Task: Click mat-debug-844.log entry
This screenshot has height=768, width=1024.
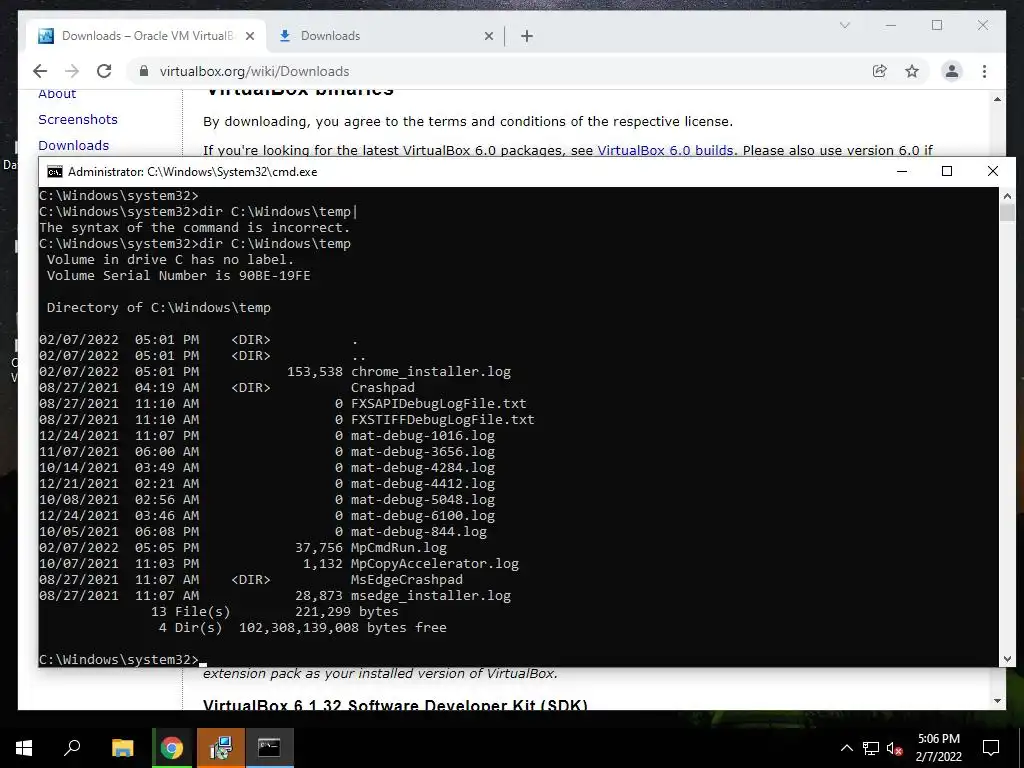Action: (419, 532)
